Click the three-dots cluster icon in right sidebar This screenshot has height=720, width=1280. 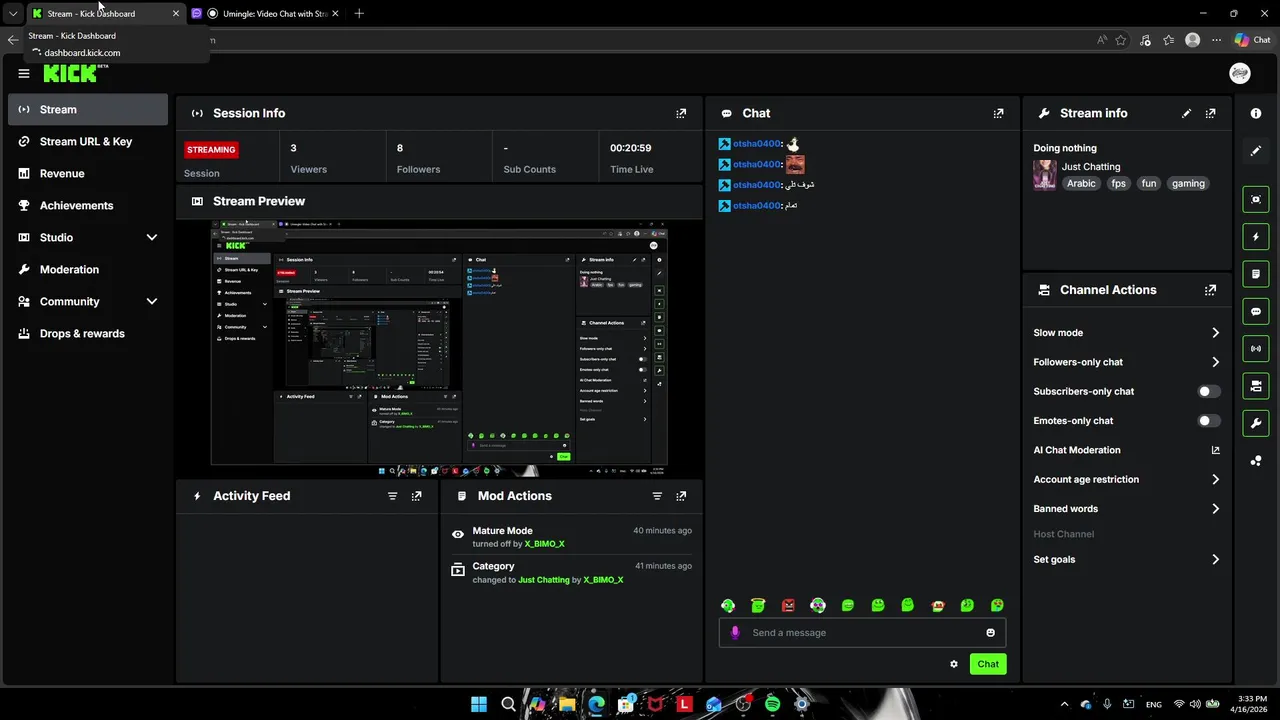(x=1256, y=460)
